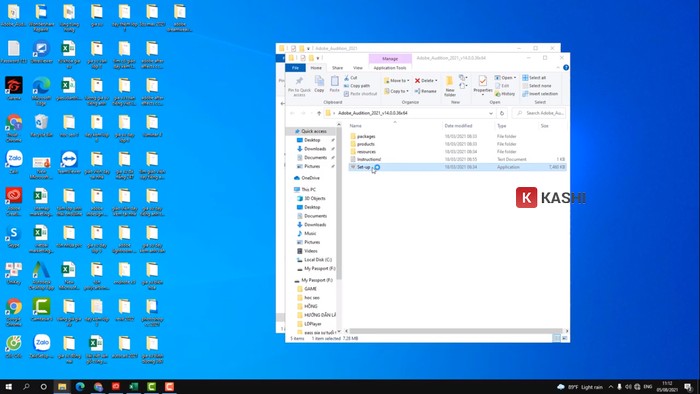
Task: Switch to the Home tab
Action: click(316, 68)
